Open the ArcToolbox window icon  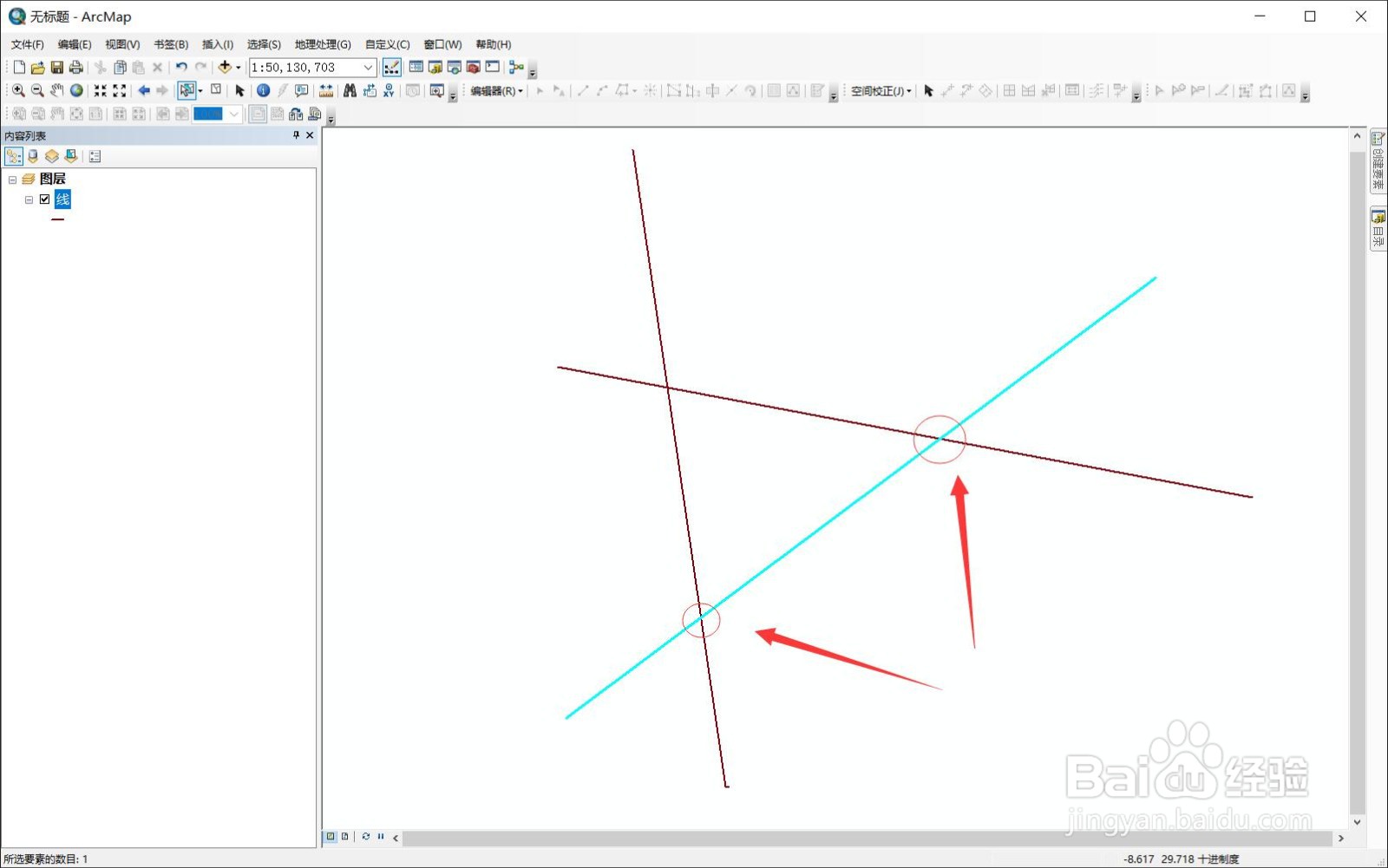pyautogui.click(x=474, y=68)
